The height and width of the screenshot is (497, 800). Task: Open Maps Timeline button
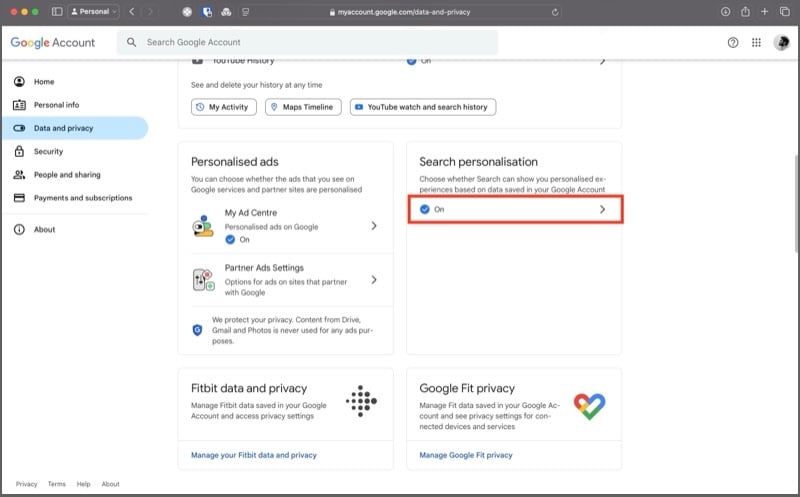[x=303, y=107]
